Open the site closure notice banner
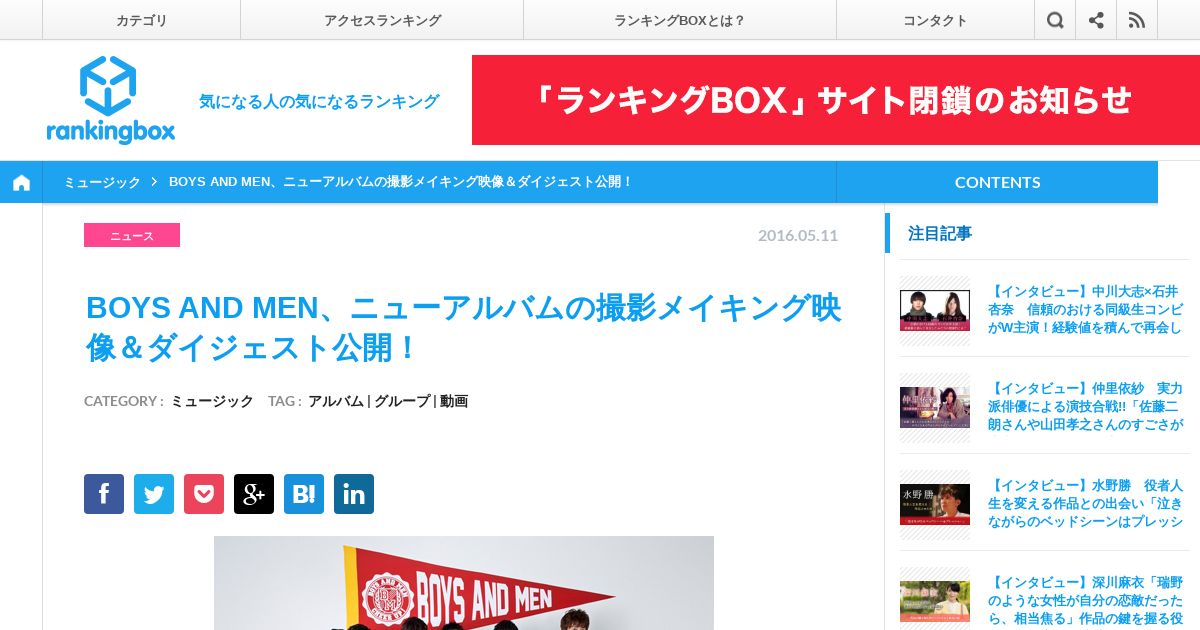Viewport: 1200px width, 630px height. (x=836, y=100)
